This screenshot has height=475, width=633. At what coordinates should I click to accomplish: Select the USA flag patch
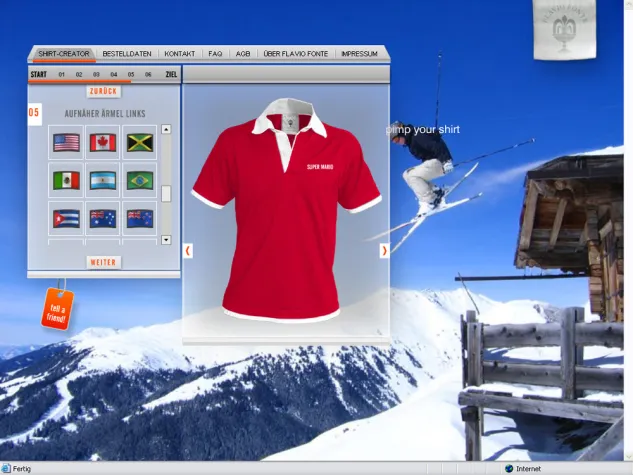67,142
